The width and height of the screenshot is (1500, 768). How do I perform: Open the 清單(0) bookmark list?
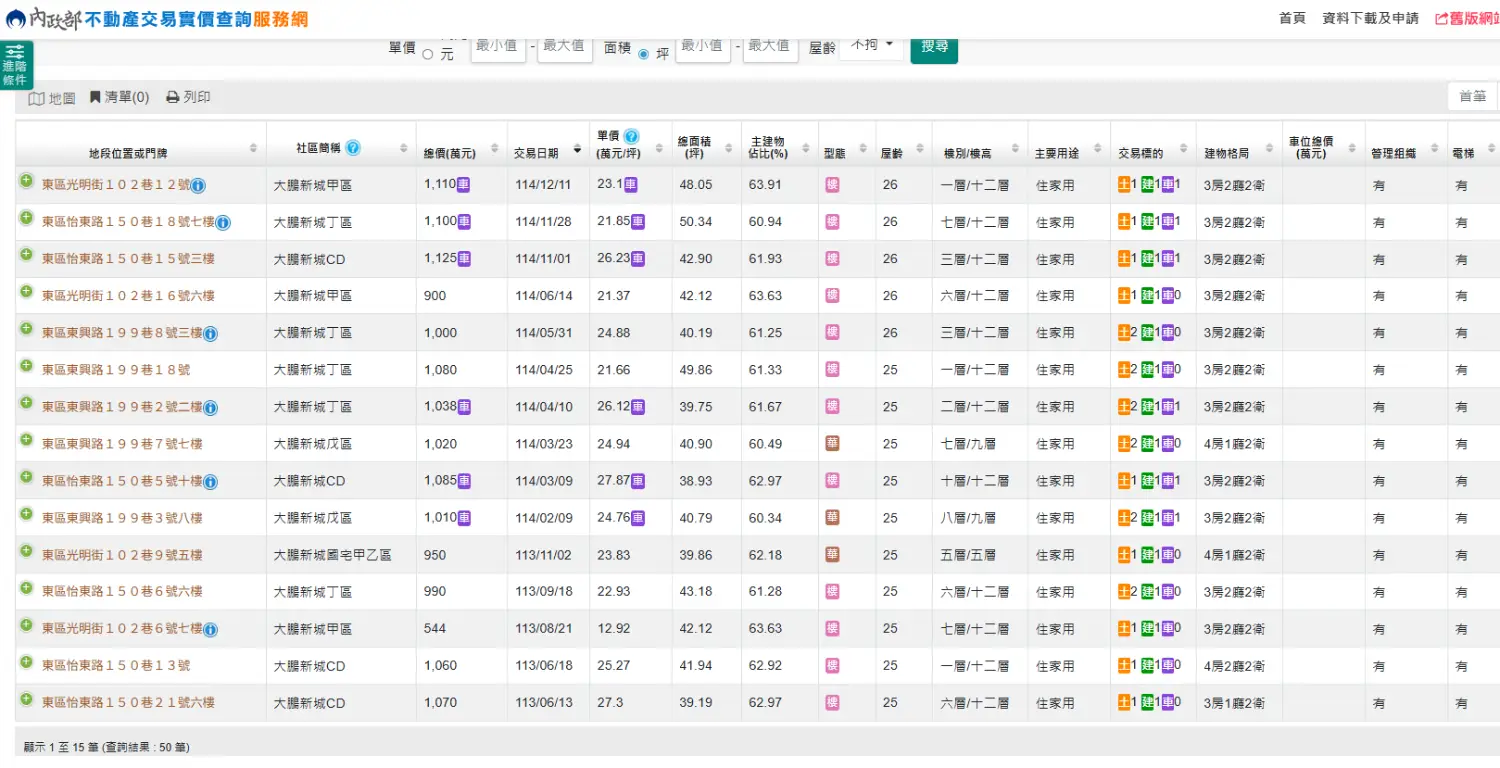click(119, 97)
